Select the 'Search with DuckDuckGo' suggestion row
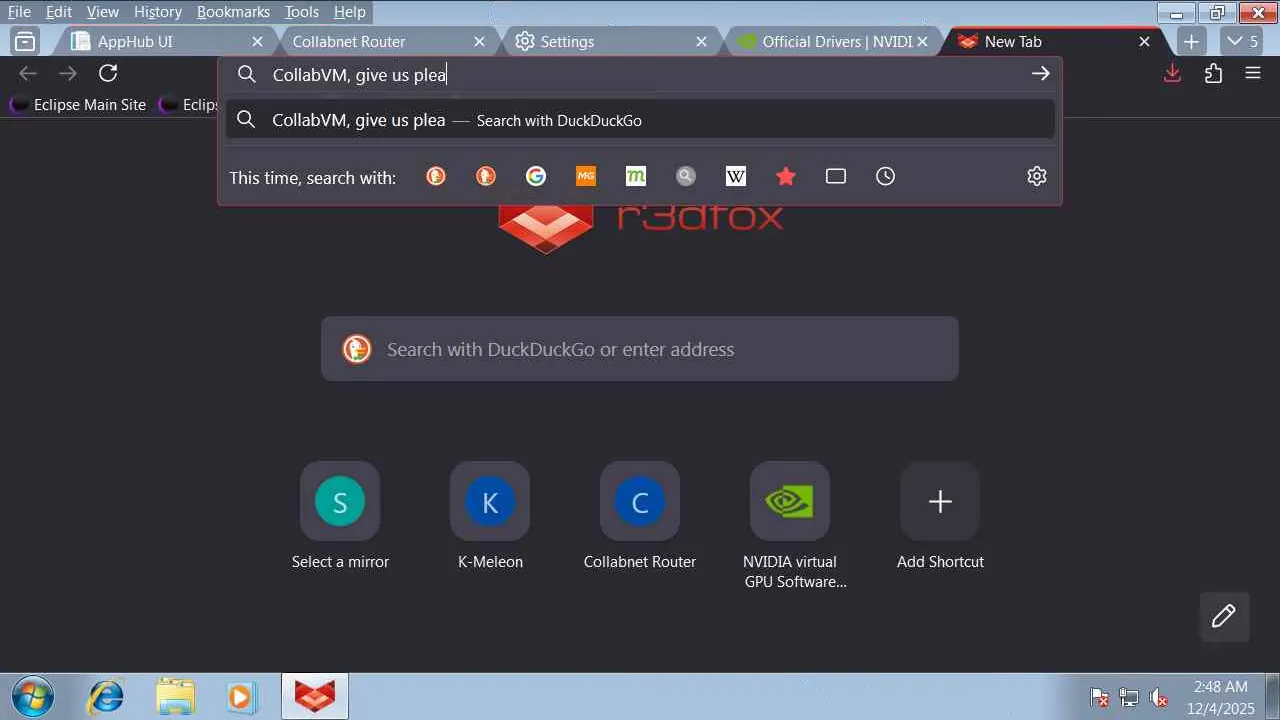 click(x=640, y=120)
